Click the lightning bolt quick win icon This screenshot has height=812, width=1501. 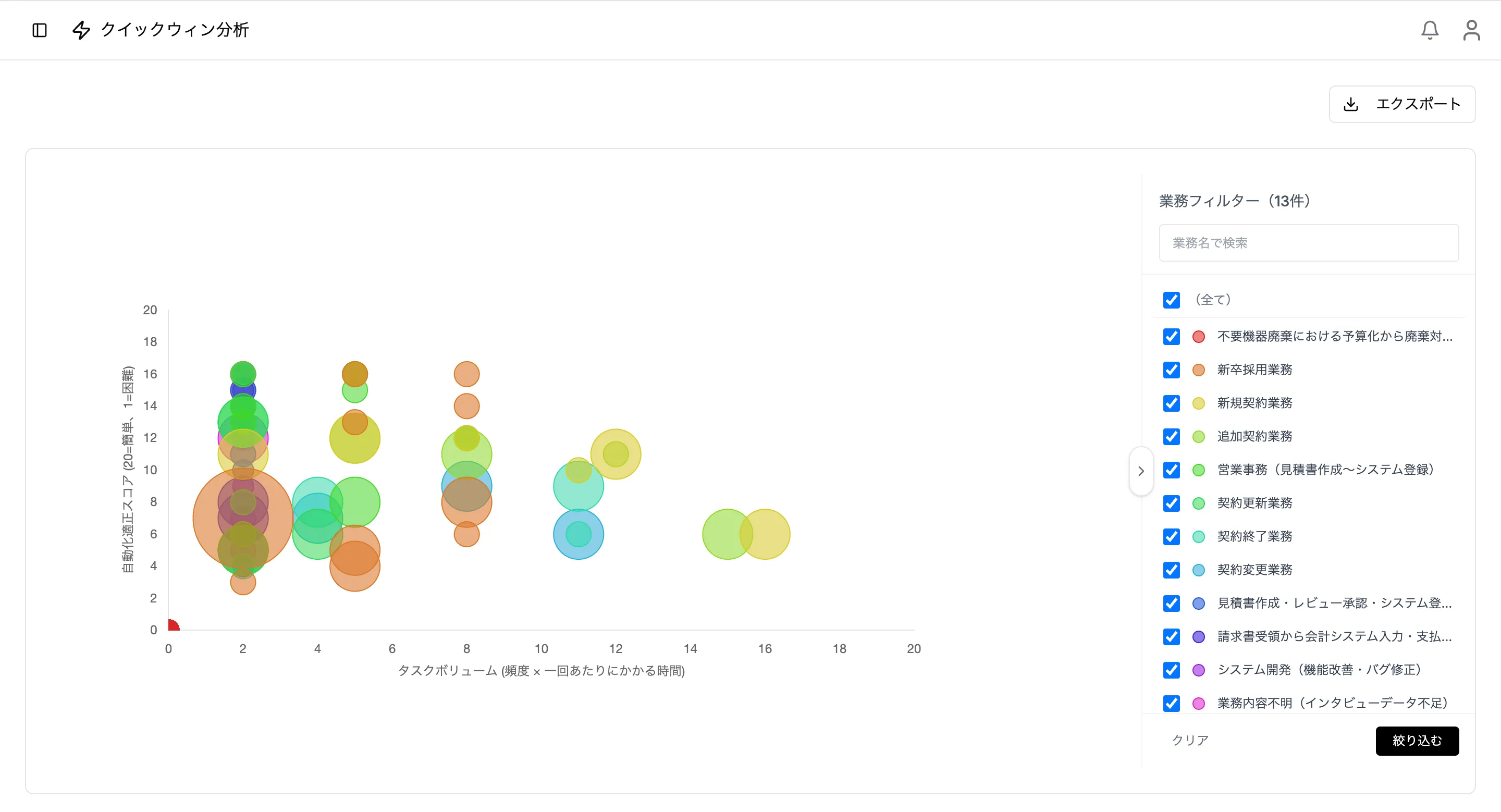[81, 30]
